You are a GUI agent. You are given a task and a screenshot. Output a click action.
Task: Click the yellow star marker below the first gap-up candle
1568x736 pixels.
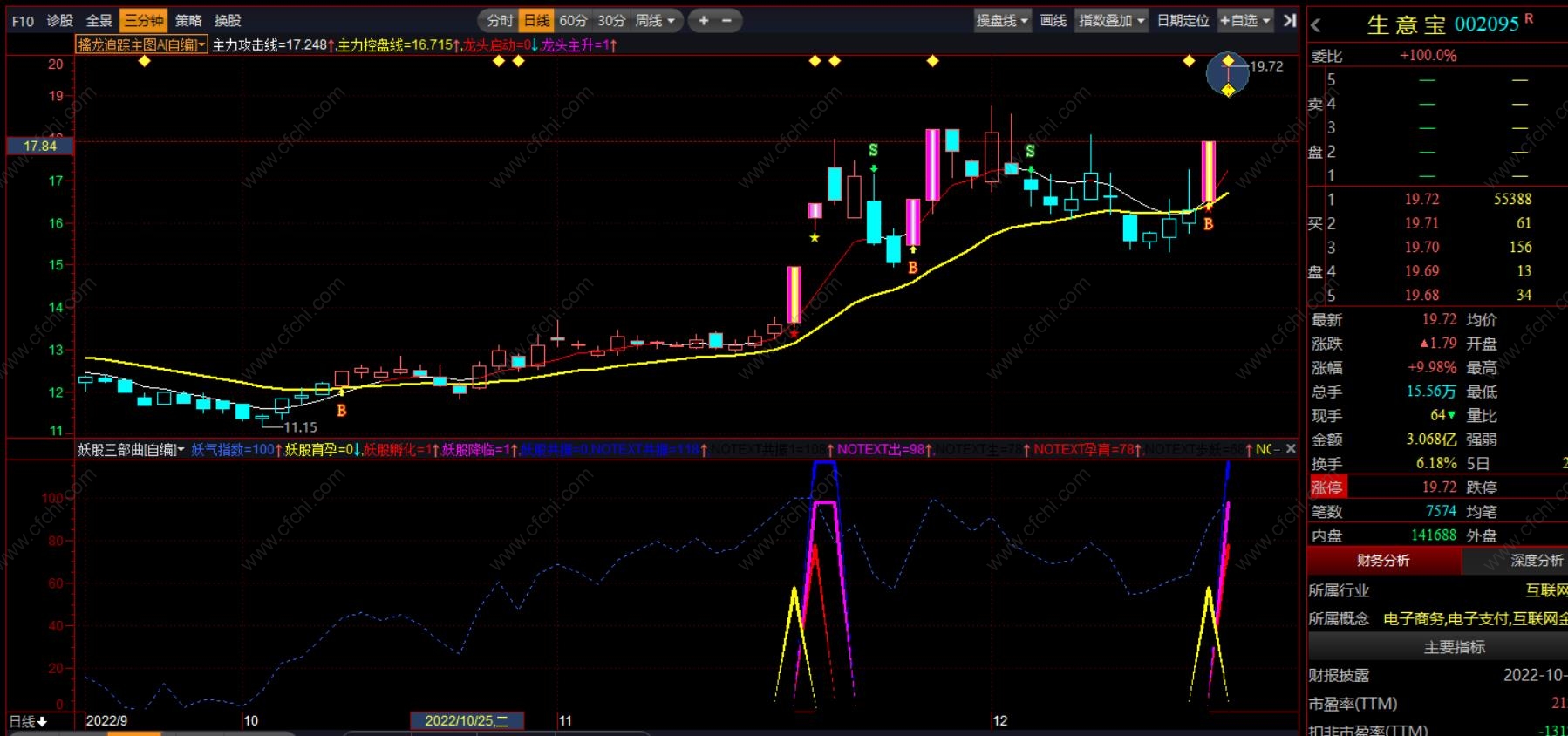tap(815, 237)
